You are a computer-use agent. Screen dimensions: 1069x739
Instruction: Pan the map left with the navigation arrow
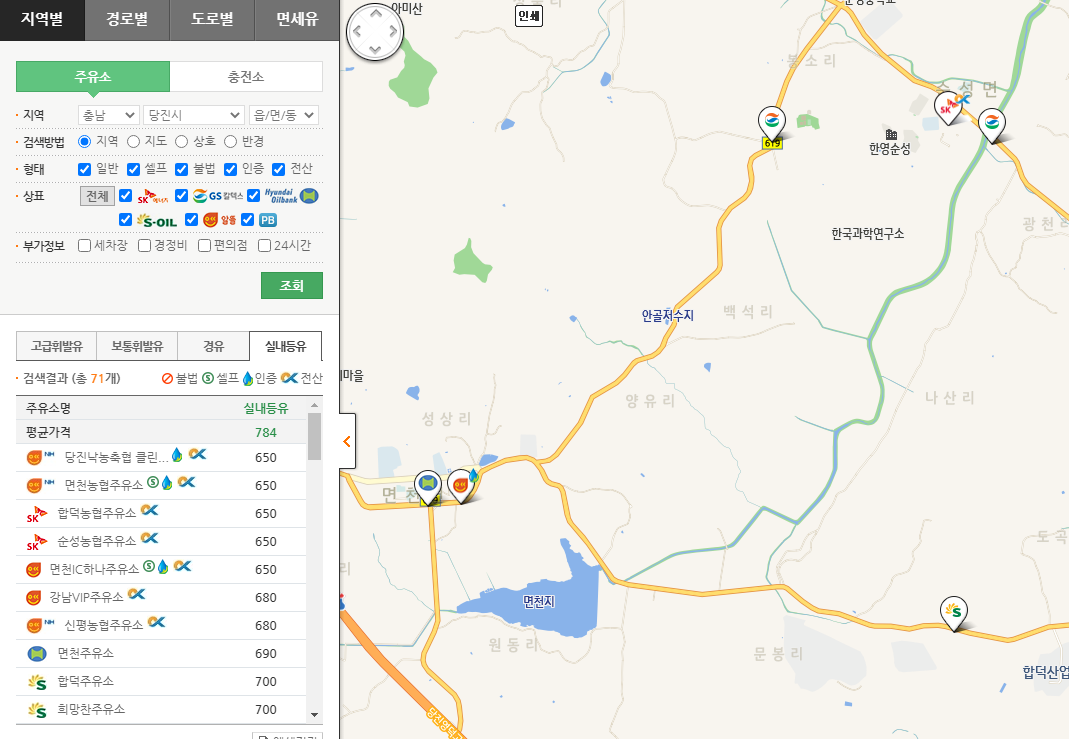point(357,31)
